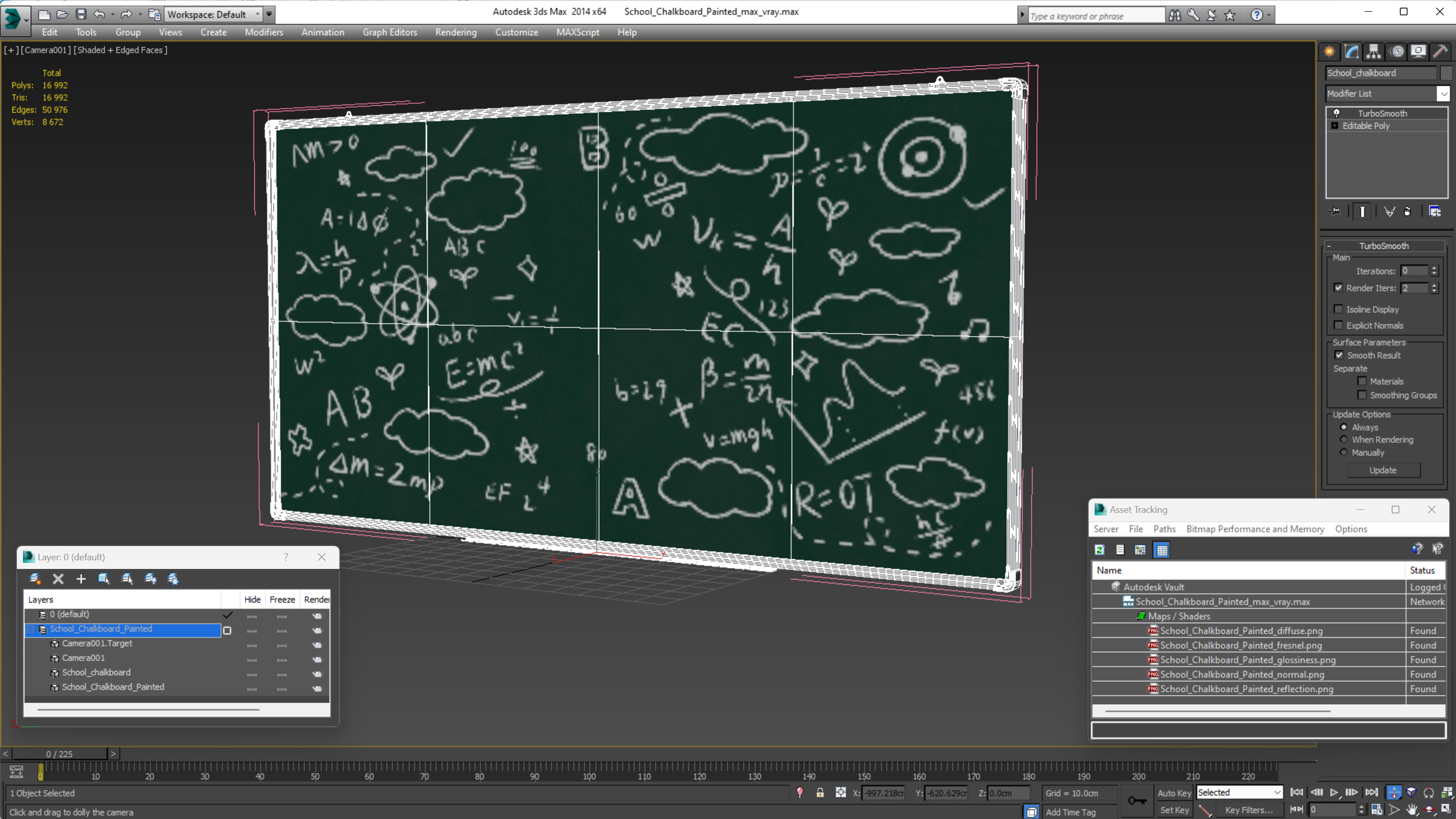Add selected objects to layer with plus icon

[x=81, y=578]
